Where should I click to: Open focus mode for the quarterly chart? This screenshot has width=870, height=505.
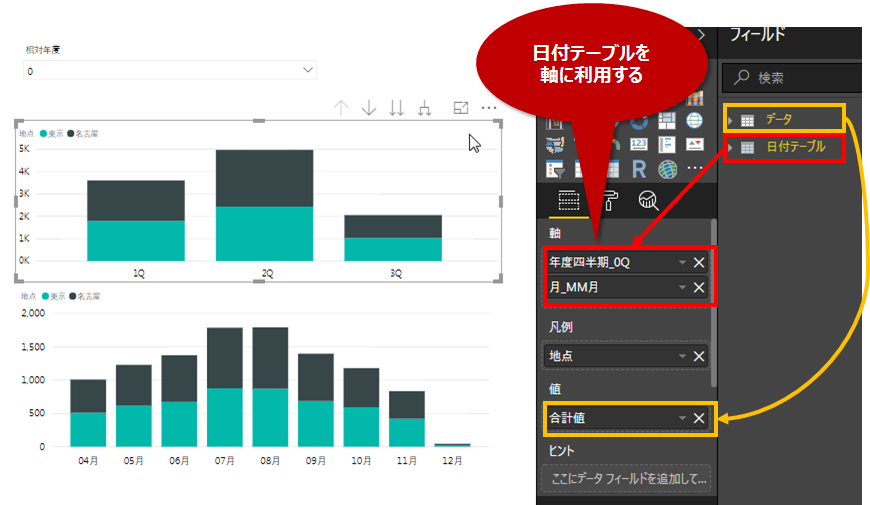click(x=461, y=108)
